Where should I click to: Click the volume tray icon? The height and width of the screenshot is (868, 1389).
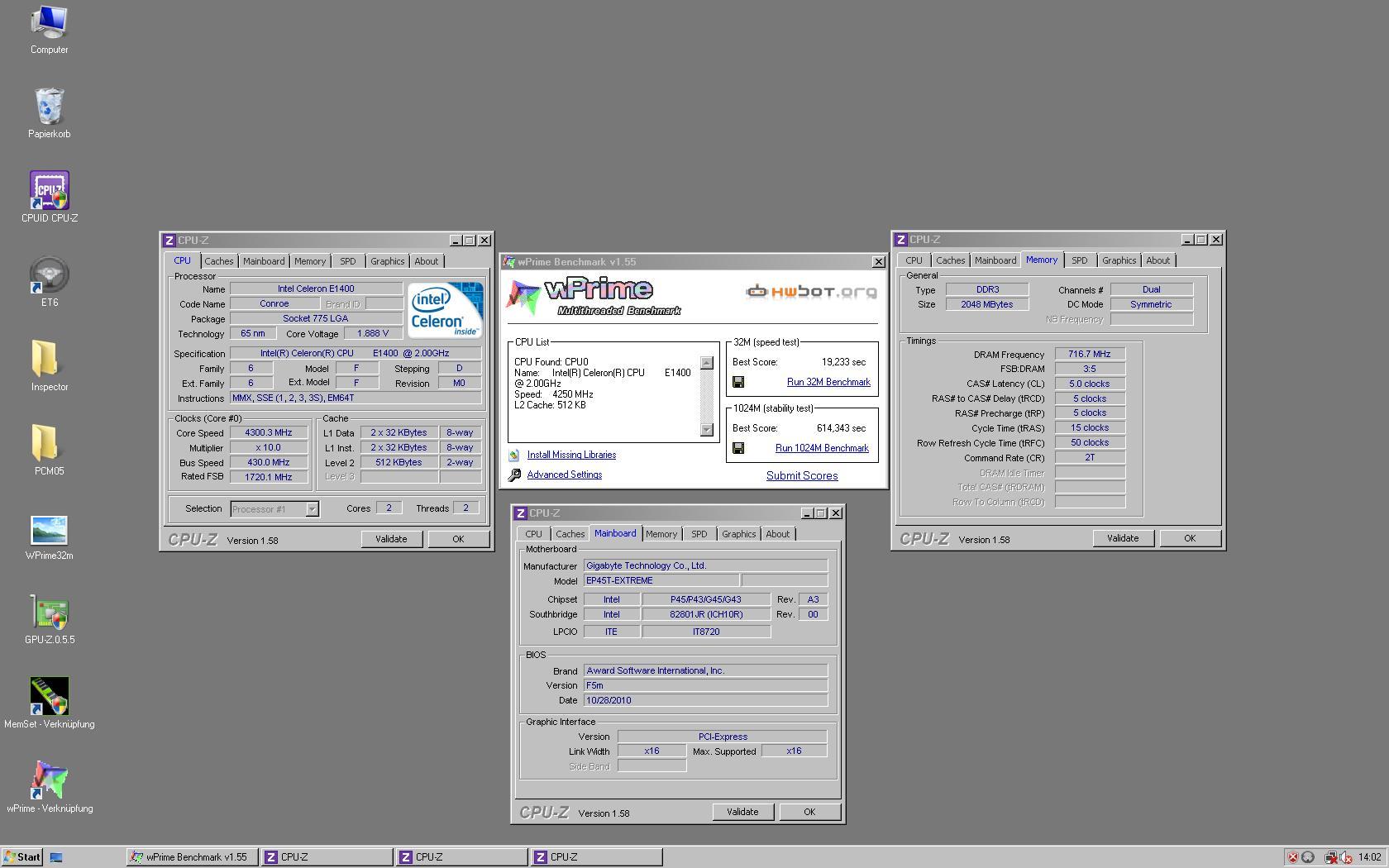tap(1346, 857)
